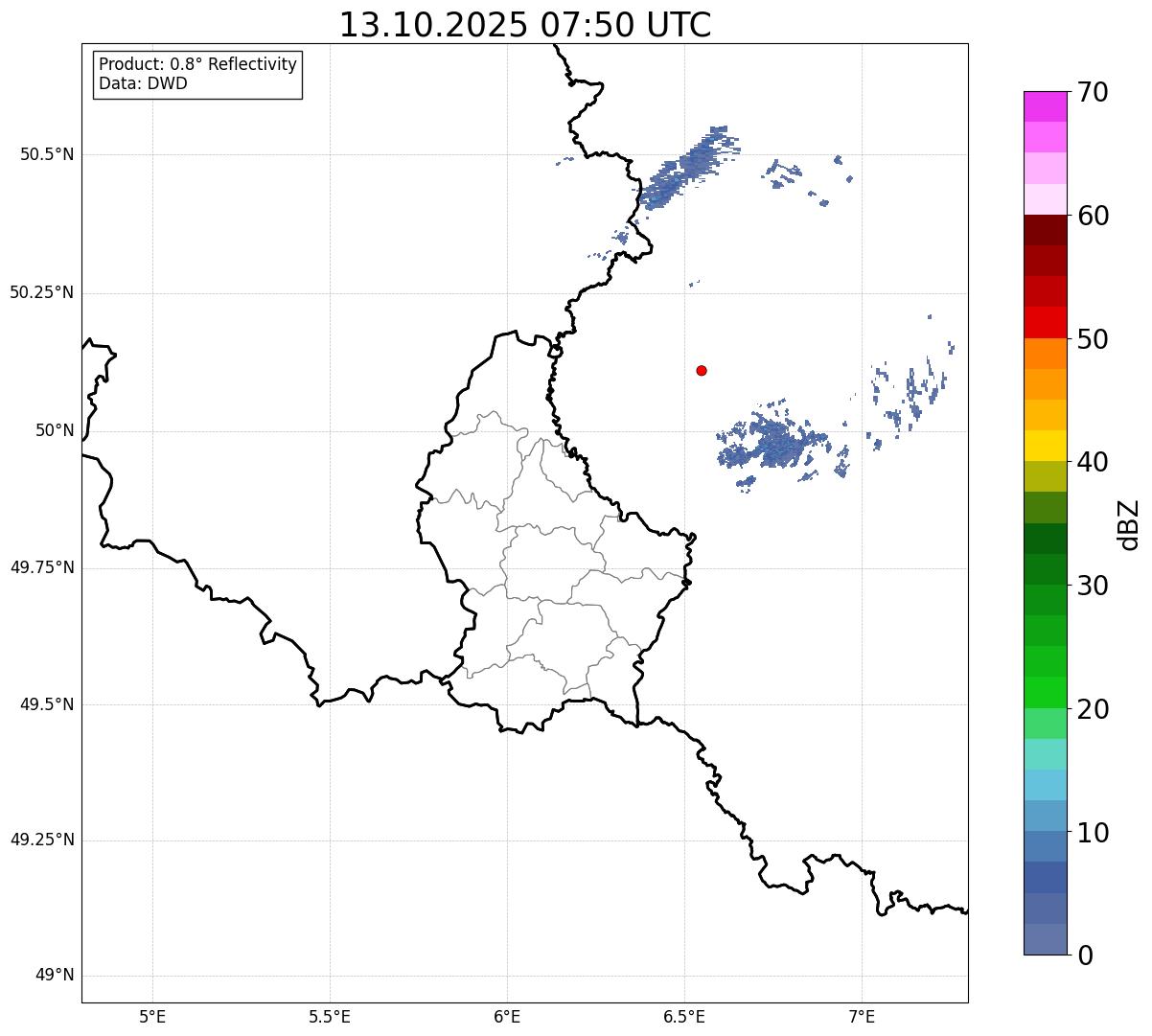Click the latitude label 50°N

click(x=55, y=430)
